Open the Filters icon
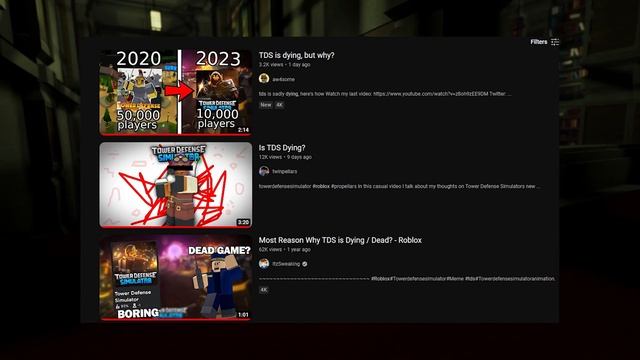This screenshot has height=360, width=640. pos(555,42)
